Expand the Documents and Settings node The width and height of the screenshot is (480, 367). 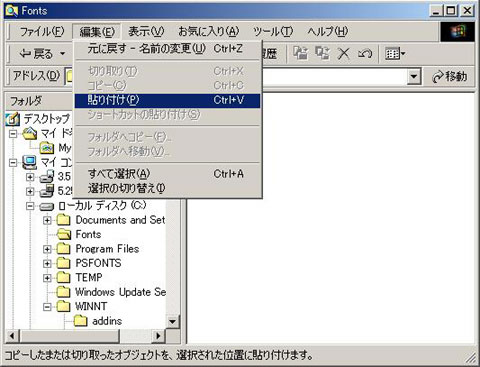coord(47,220)
